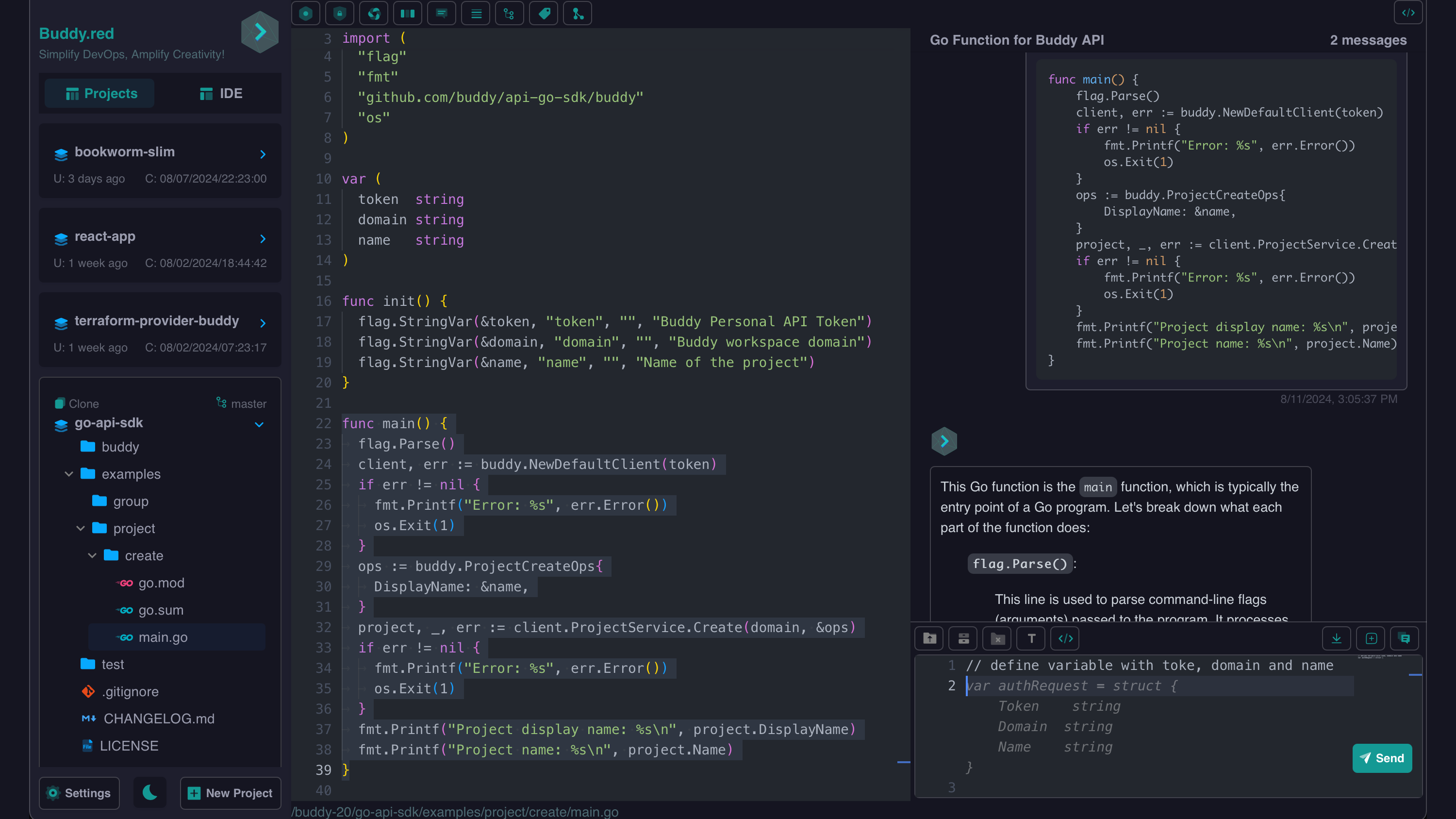The height and width of the screenshot is (819, 1456).
Task: Expand the bookworm-slim project arrow
Action: [263, 154]
